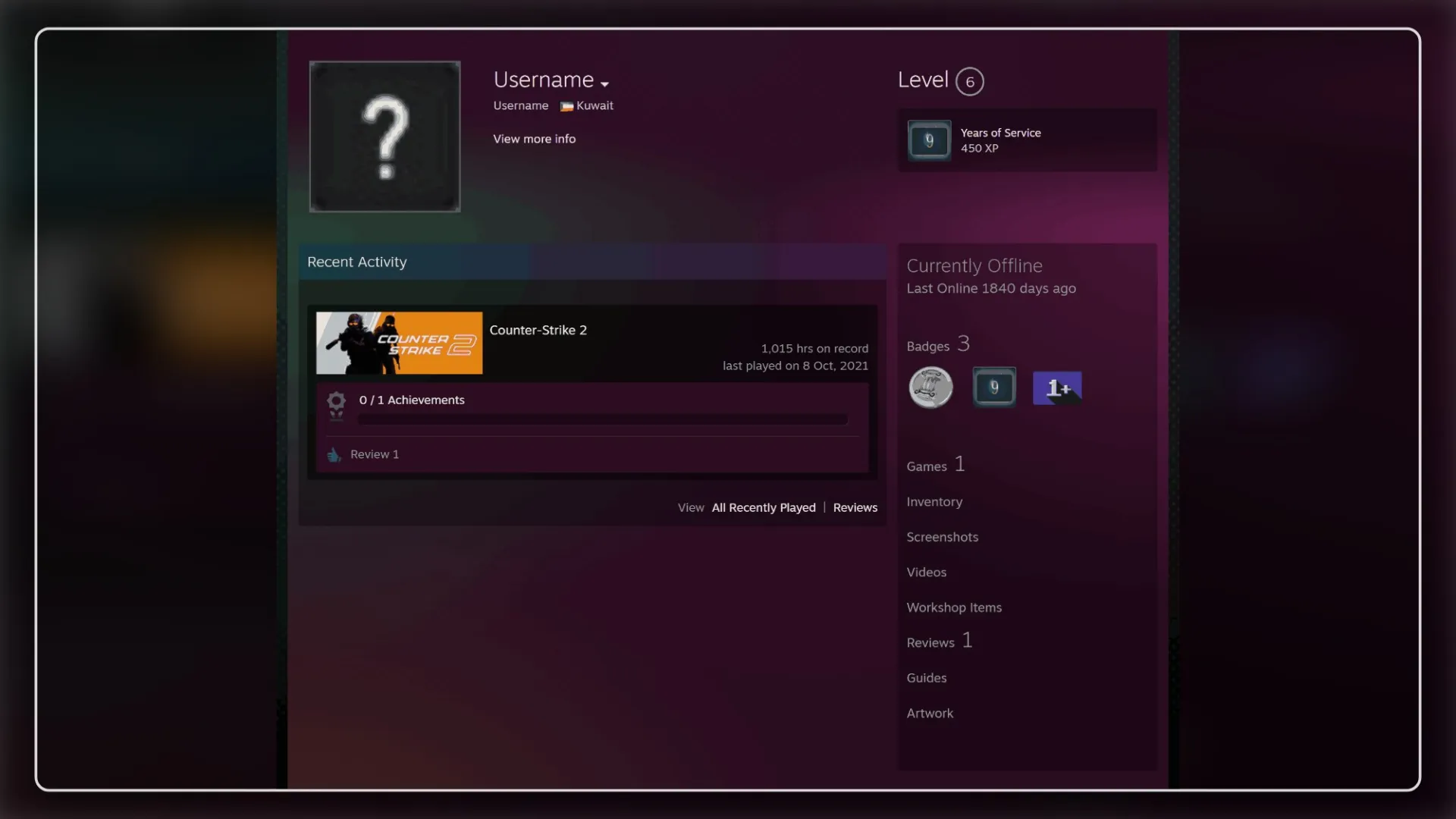This screenshot has height=819, width=1456.
Task: Open 0 / 1 Achievements link
Action: click(x=412, y=400)
